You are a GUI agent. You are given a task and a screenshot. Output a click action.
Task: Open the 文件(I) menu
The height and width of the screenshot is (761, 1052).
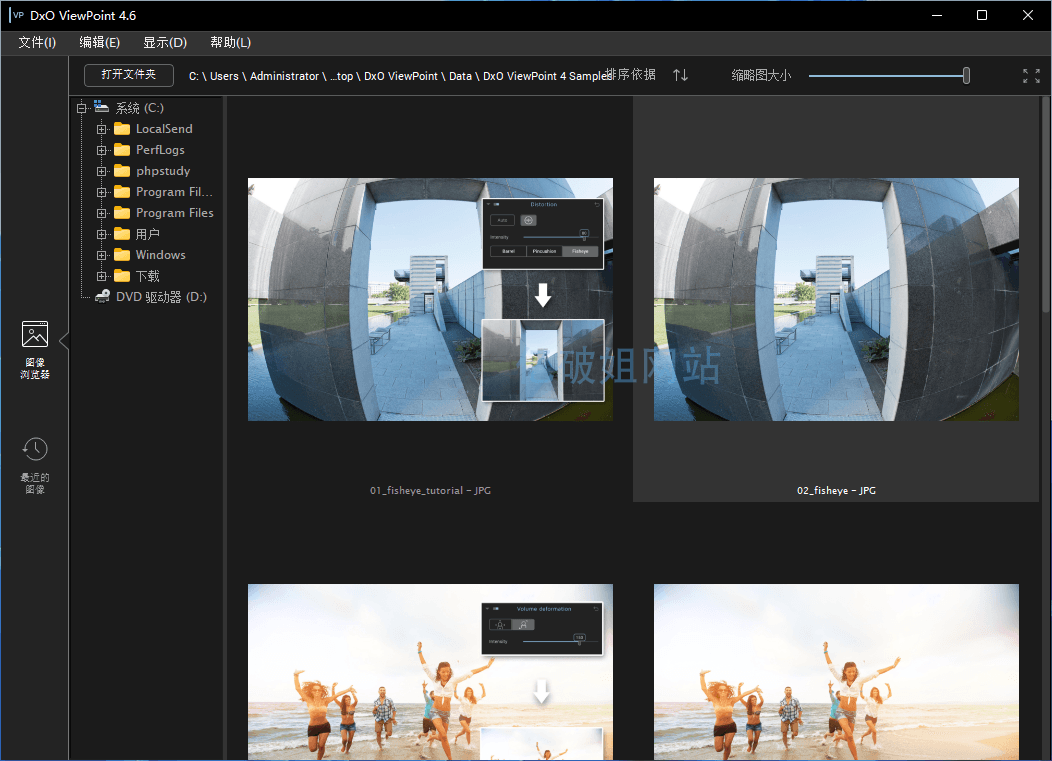[x=37, y=42]
